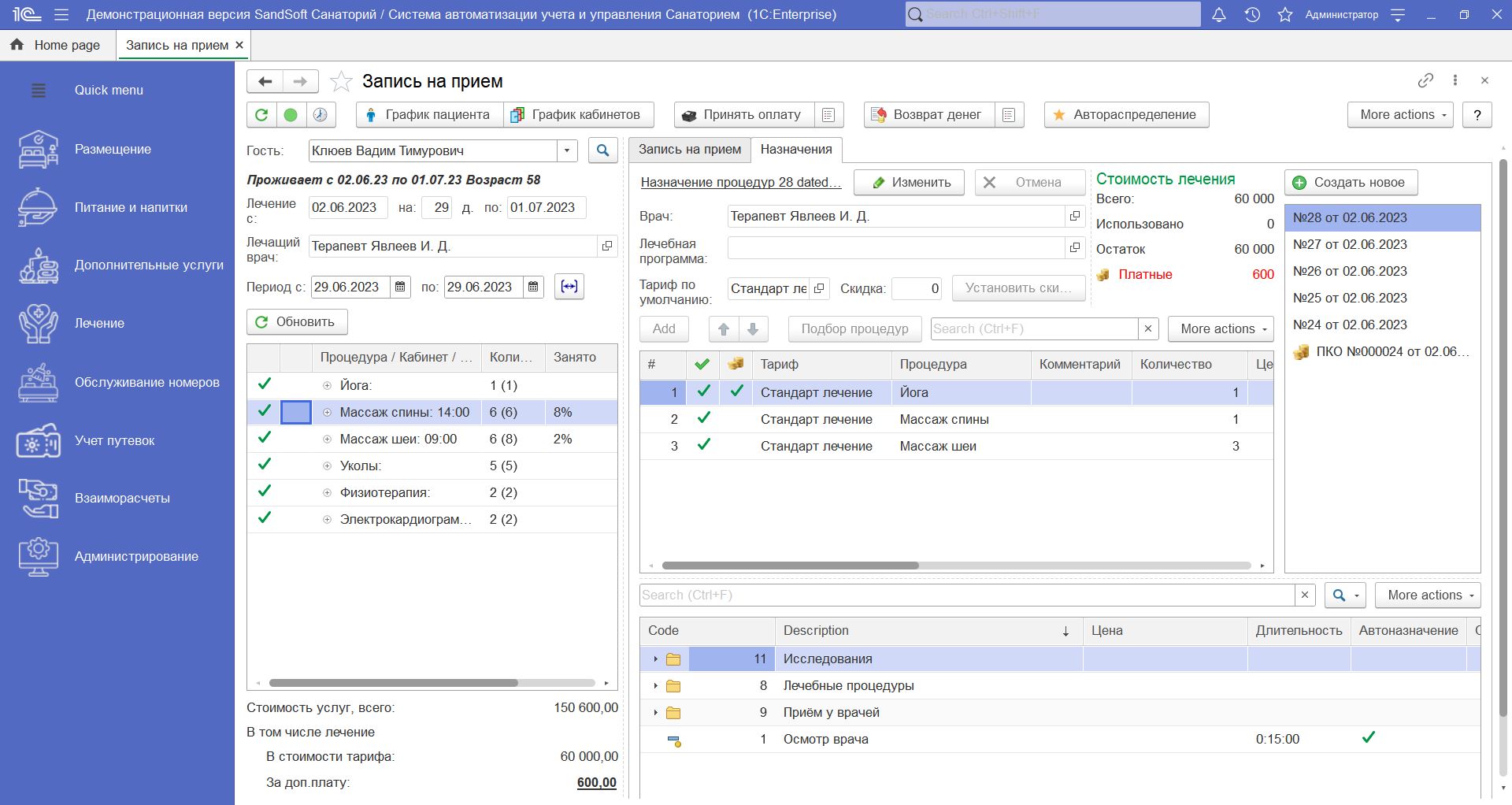Screen dimensions: 1512x805
Task: Click the Администрирование gear monitor icon
Action: point(38,557)
